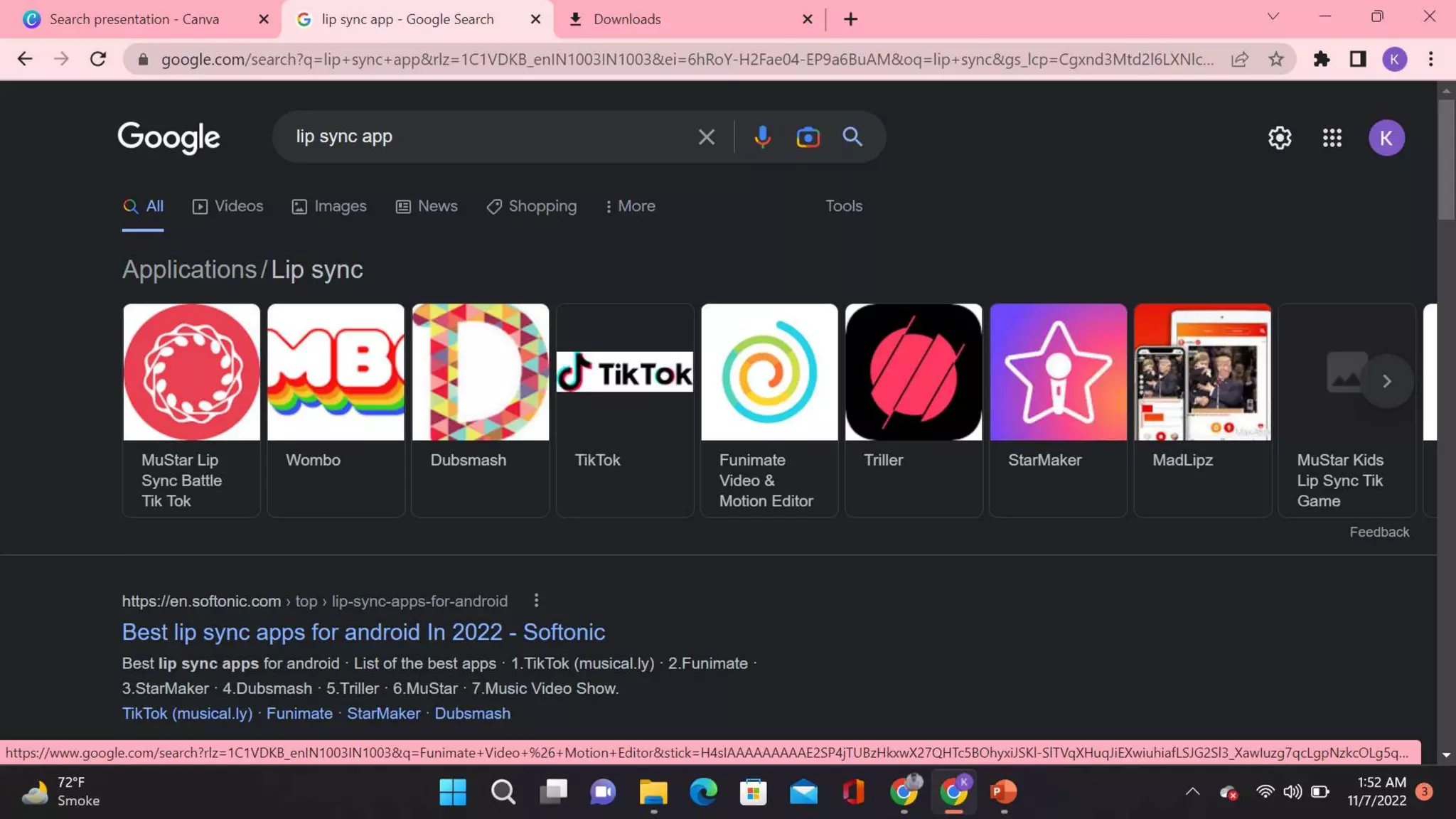Toggle Chrome side panel

pyautogui.click(x=1358, y=59)
